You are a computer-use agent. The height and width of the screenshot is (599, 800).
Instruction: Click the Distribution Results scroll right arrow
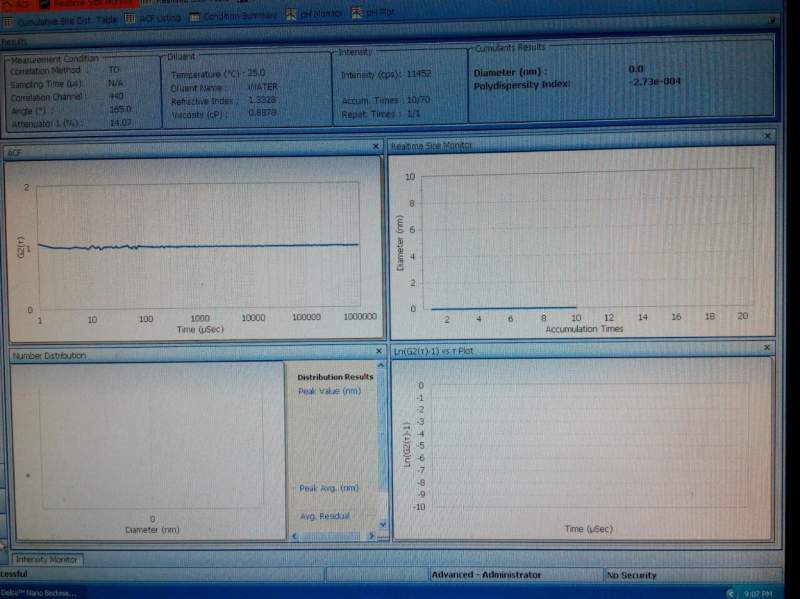click(371, 536)
